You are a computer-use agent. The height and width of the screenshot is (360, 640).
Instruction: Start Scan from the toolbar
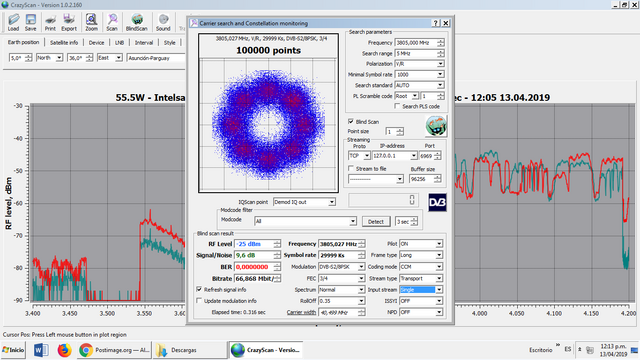112,22
